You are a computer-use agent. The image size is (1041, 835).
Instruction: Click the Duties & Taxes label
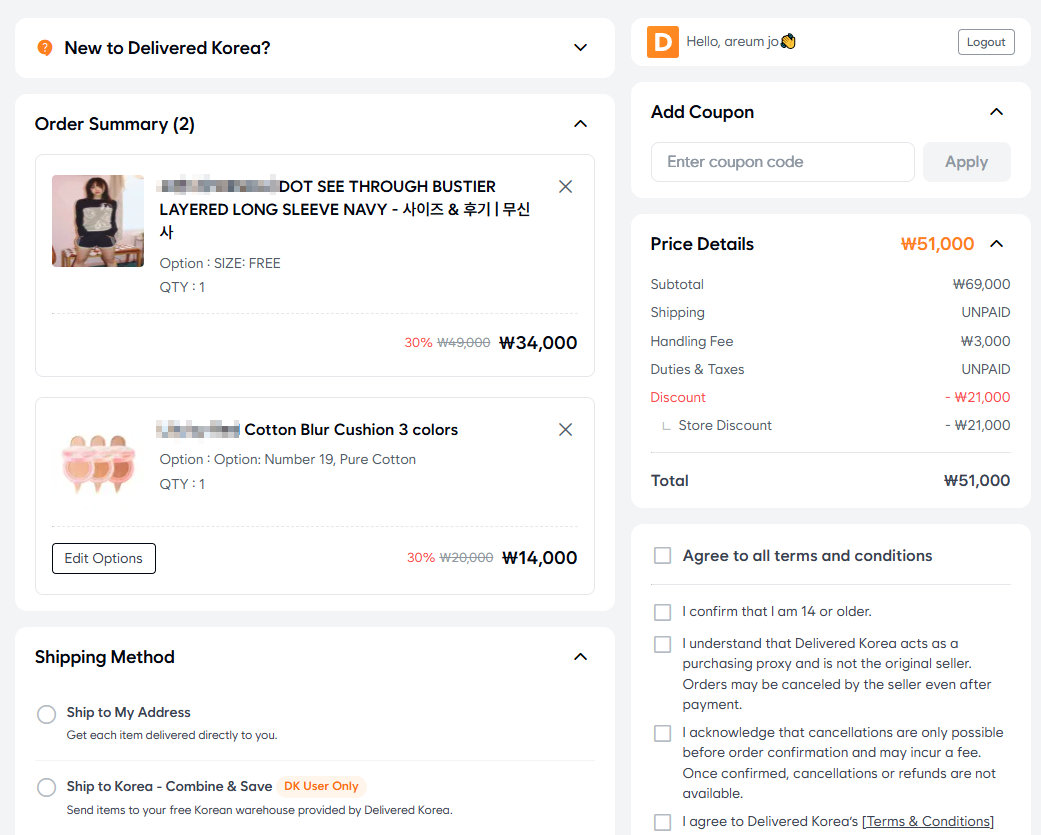pyautogui.click(x=697, y=370)
